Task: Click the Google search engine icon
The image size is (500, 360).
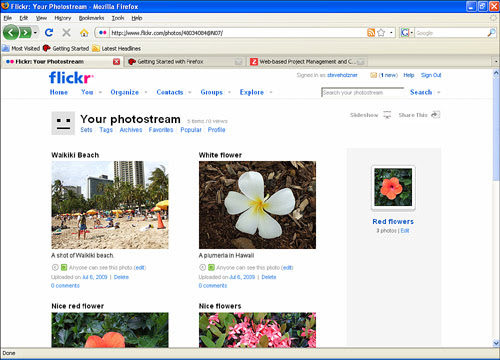Action: pos(404,33)
